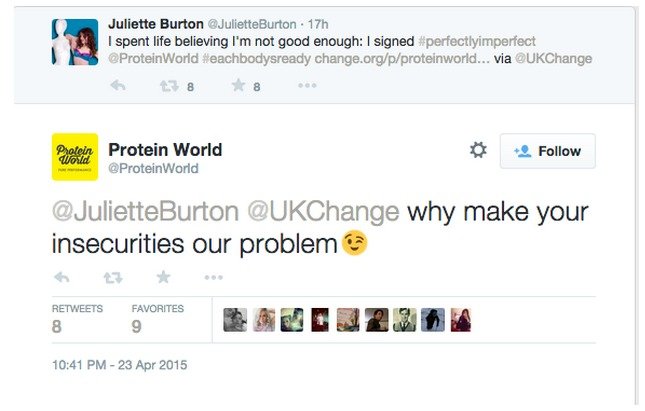Screen dimensions: 645x411
Task: Favorite the Protein World tweet
Action: click(163, 277)
